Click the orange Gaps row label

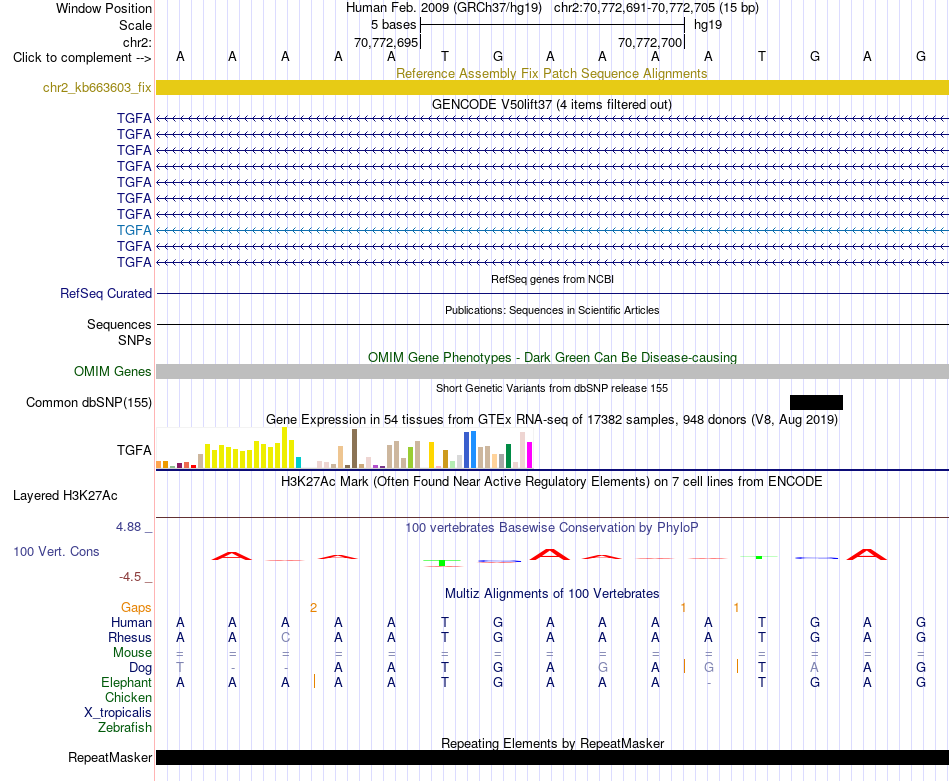coord(136,607)
